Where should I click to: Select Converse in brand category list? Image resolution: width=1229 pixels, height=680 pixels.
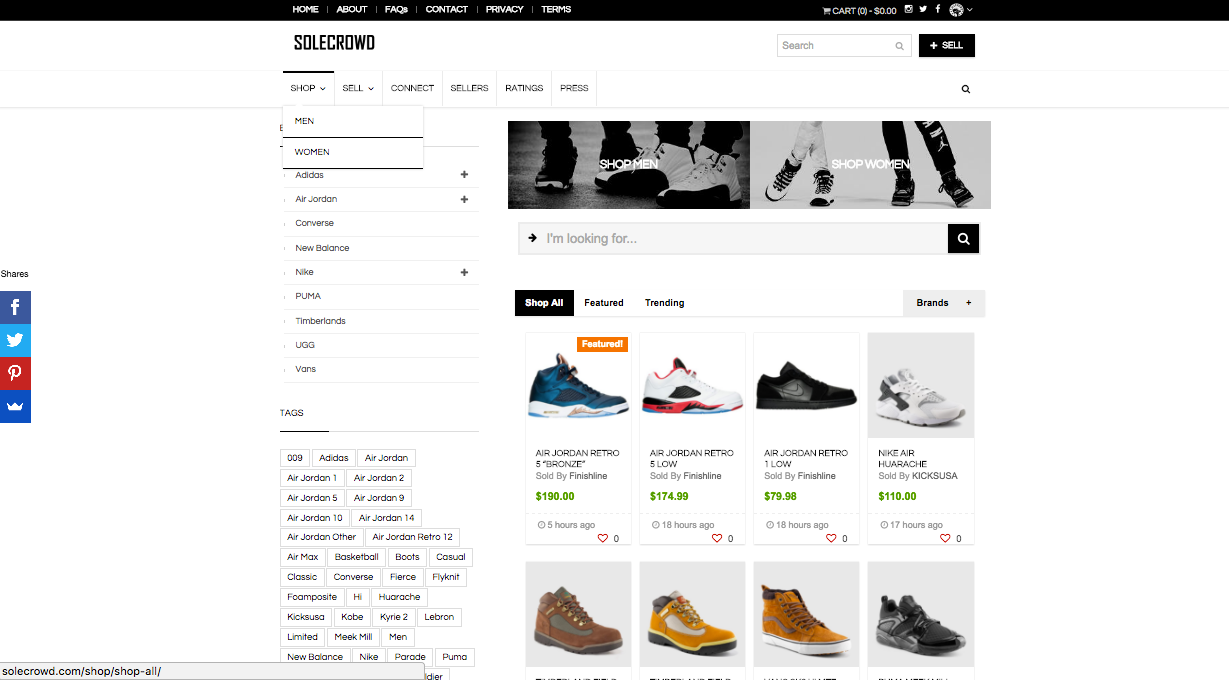click(x=315, y=223)
